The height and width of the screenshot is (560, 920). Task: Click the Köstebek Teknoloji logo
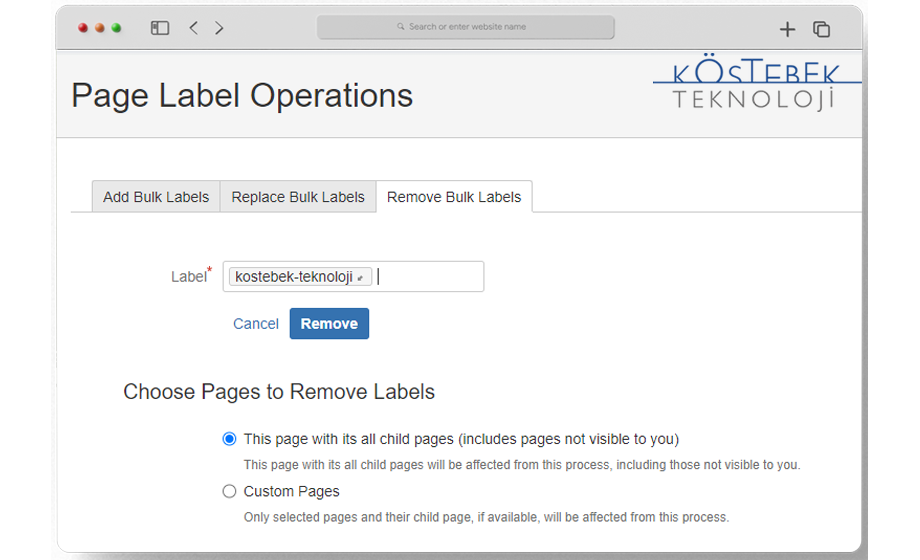(x=755, y=83)
